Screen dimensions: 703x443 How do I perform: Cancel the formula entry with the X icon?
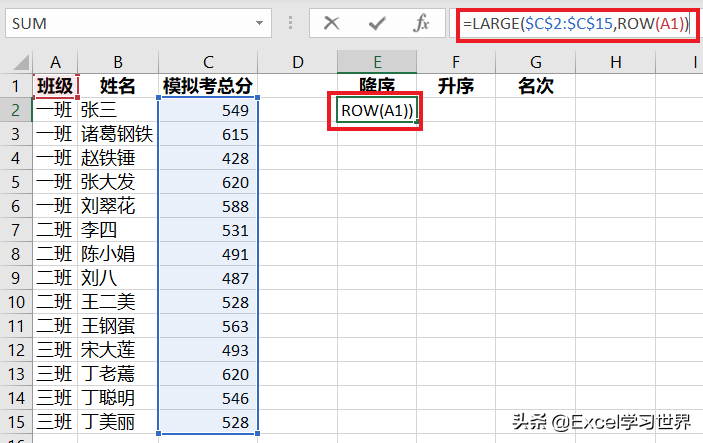tap(331, 23)
